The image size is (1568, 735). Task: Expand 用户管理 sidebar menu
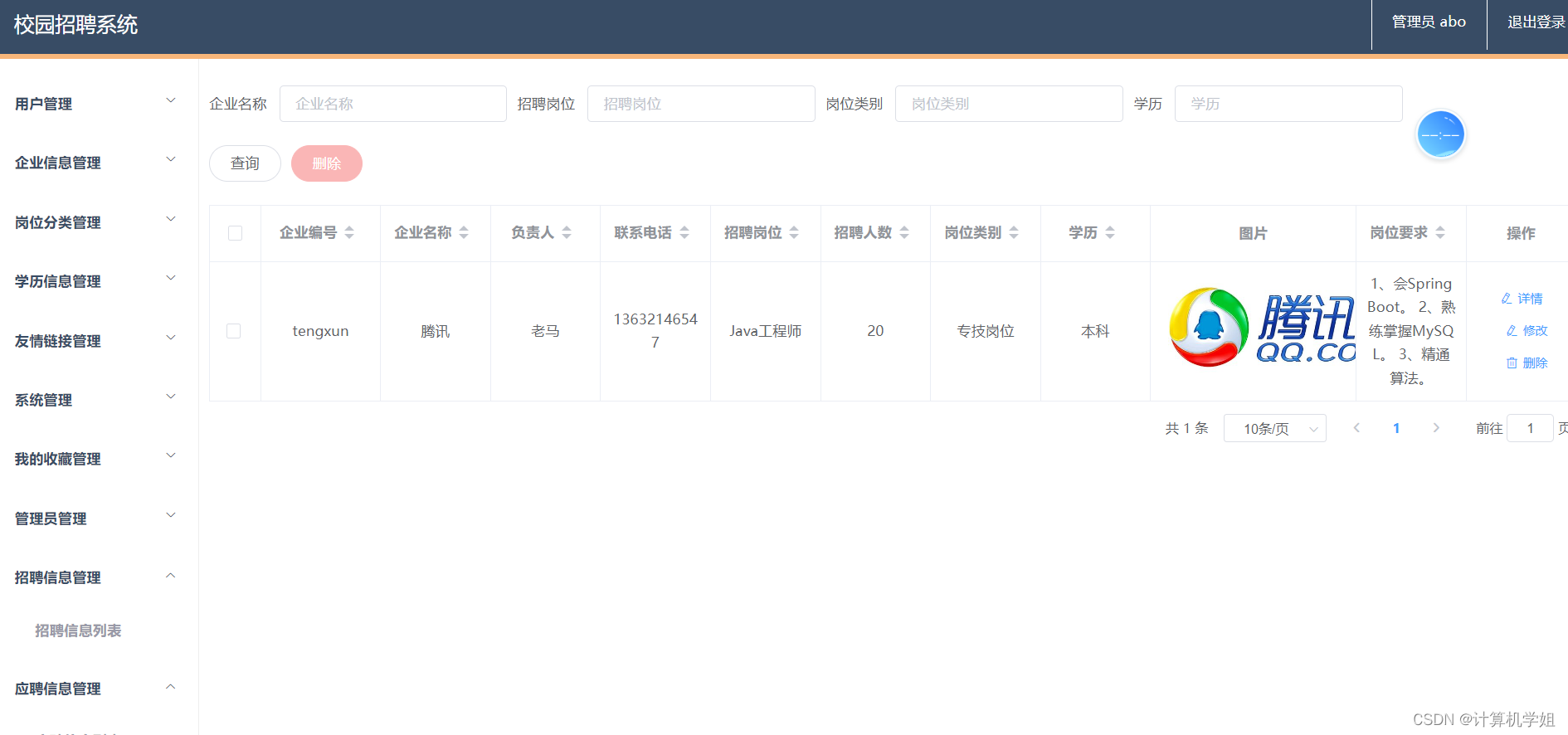[100, 104]
